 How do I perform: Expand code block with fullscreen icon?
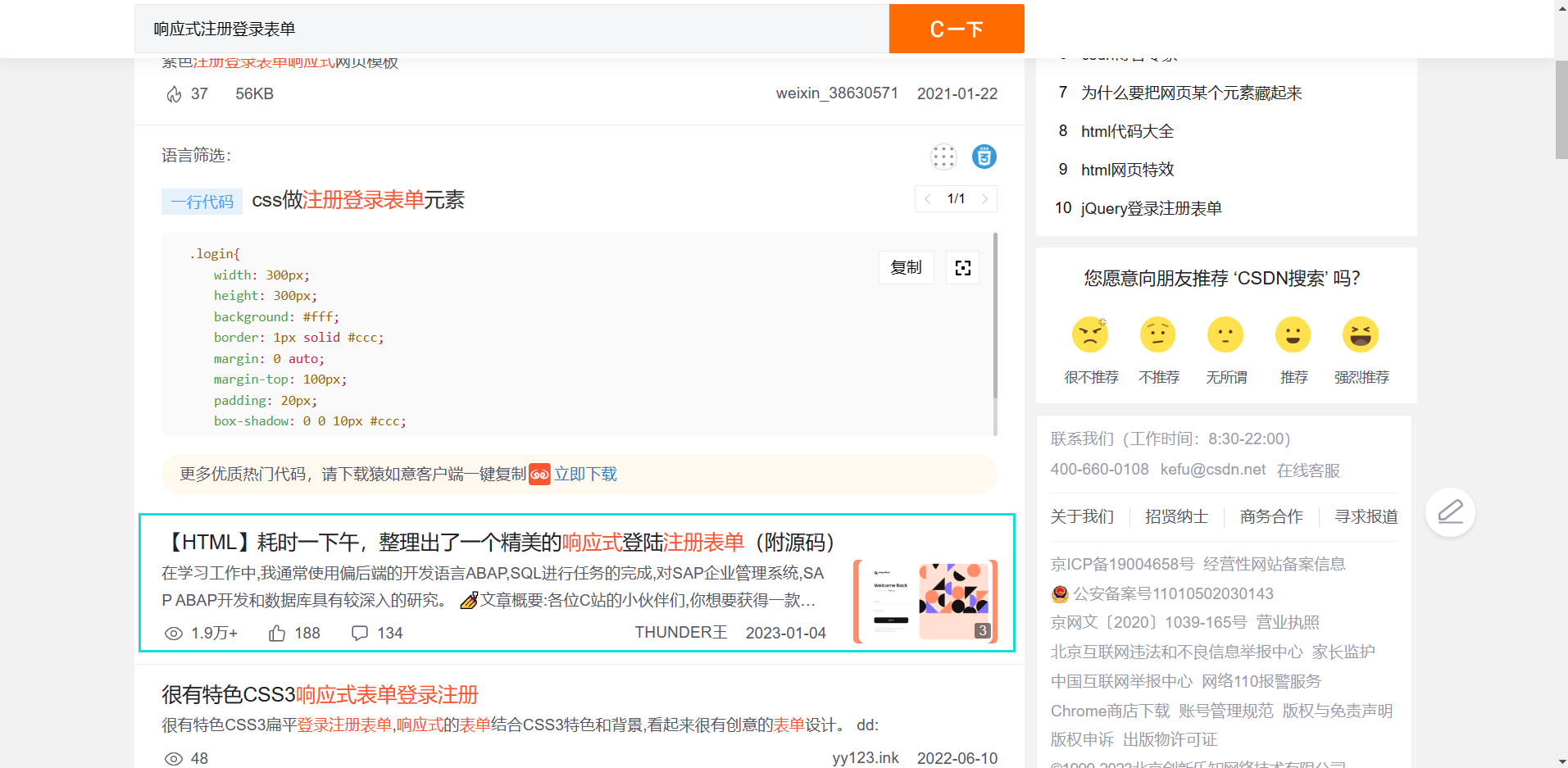[x=963, y=268]
